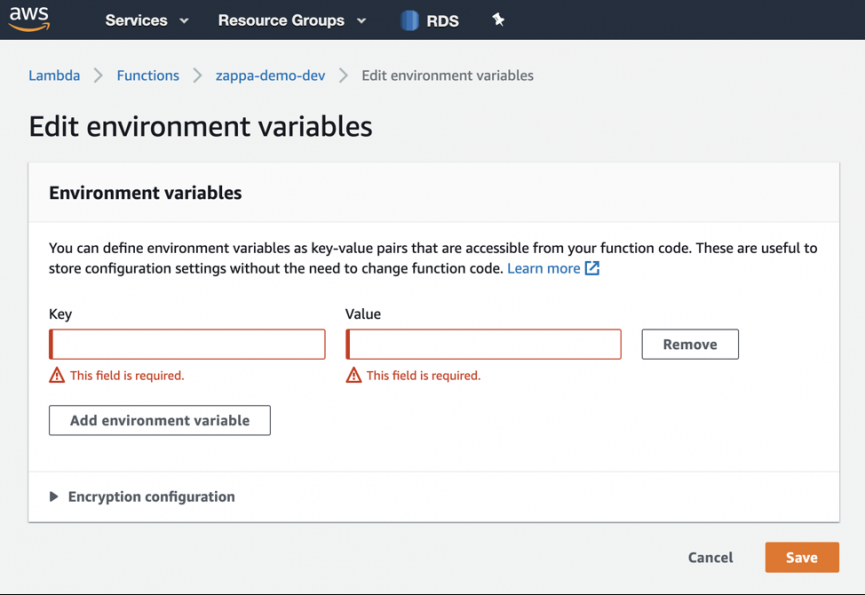Follow the Learn more link
Screen dimensions: 865x595
tap(543, 268)
